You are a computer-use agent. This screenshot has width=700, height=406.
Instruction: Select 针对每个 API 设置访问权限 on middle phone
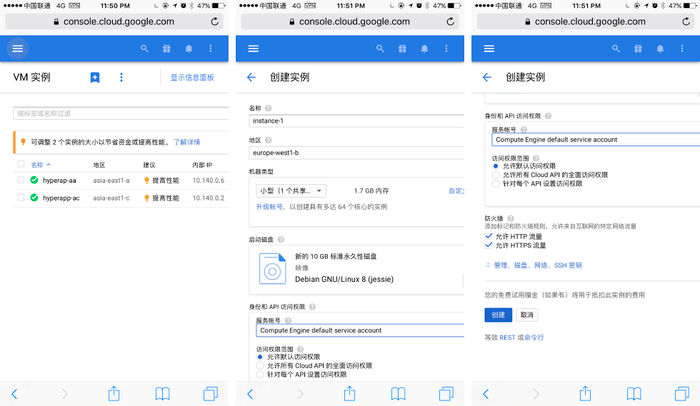tap(260, 374)
